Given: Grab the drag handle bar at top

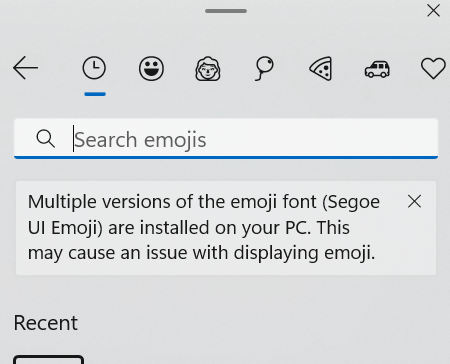Looking at the screenshot, I should click(x=226, y=11).
